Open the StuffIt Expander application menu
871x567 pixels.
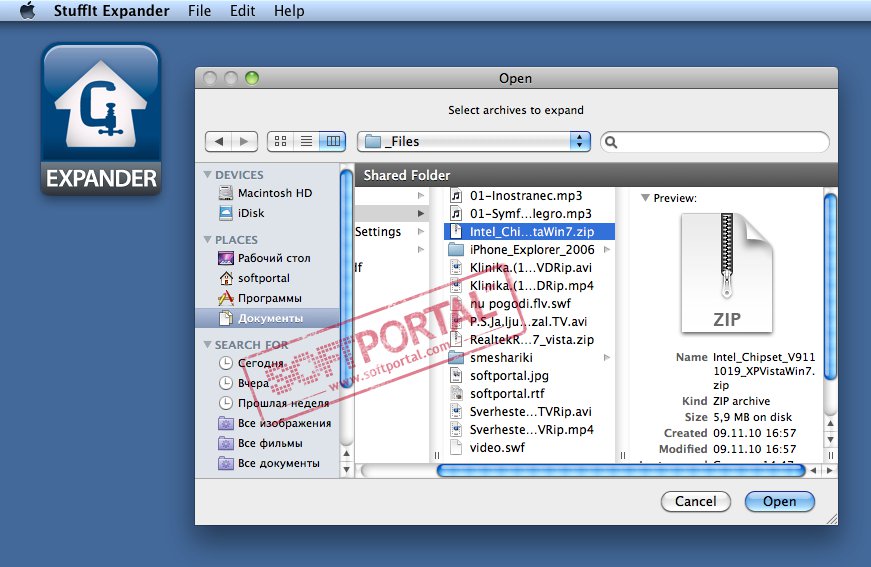coord(111,11)
